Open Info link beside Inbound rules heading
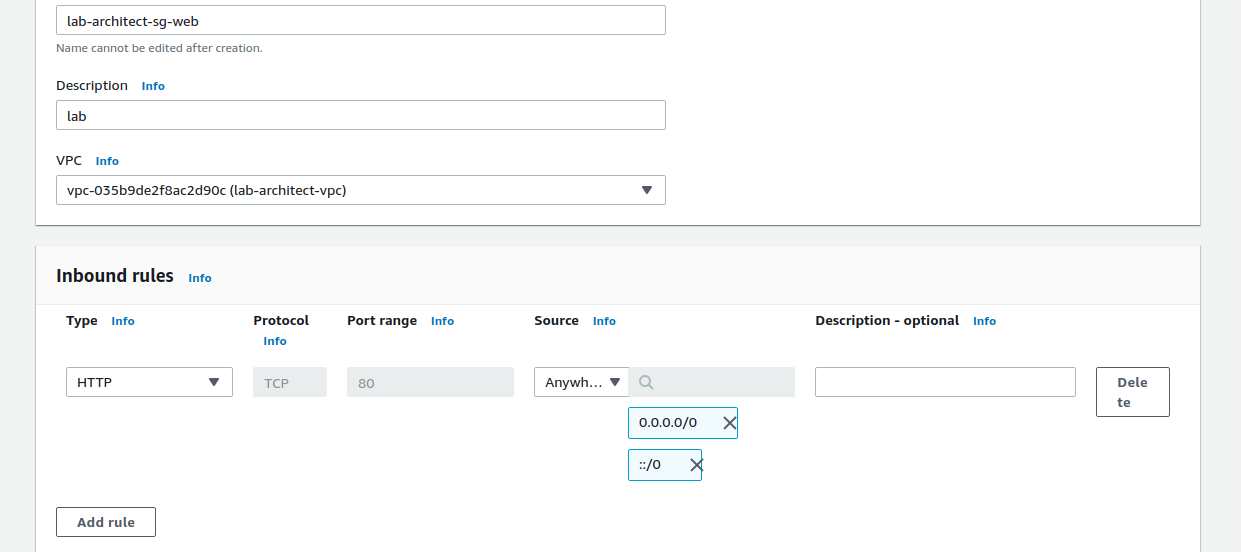Viewport: 1241px width, 552px height. click(x=200, y=278)
